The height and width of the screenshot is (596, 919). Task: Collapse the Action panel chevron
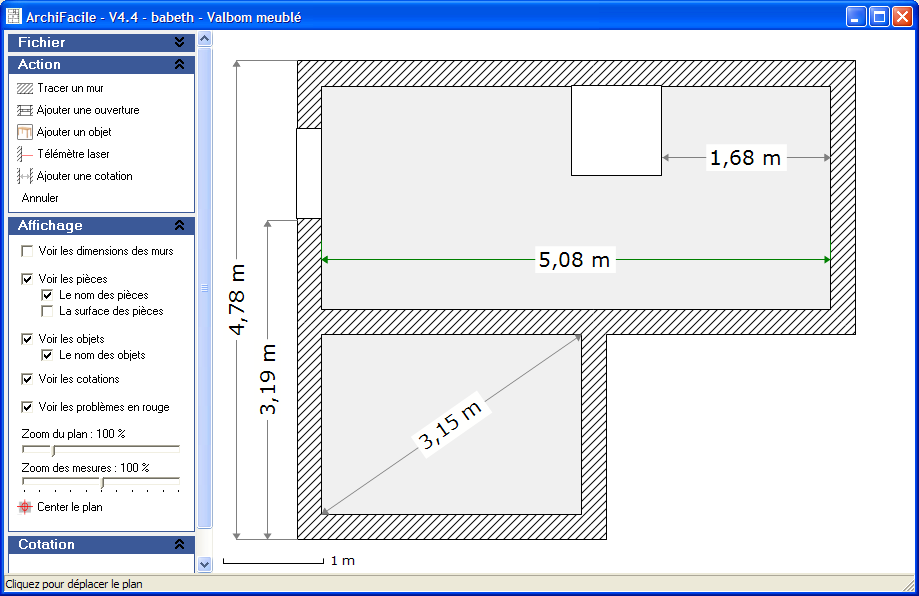pos(179,64)
